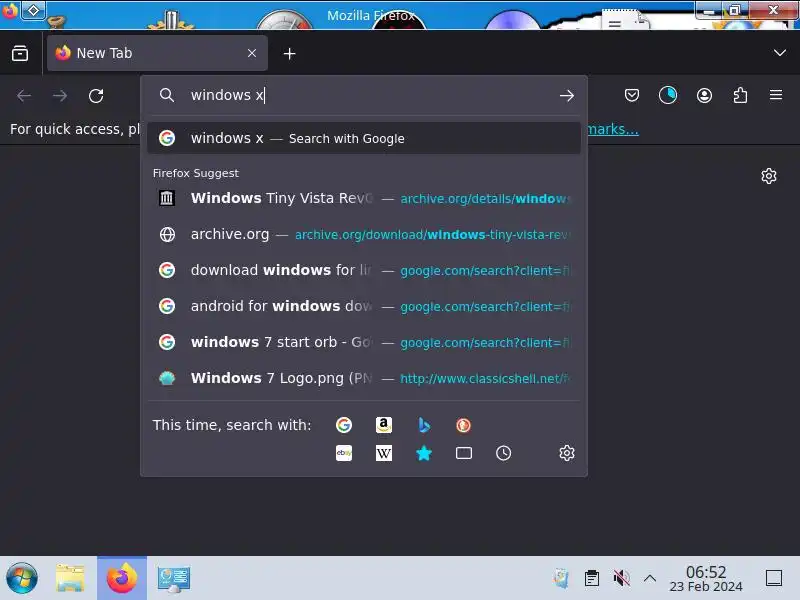Open search settings gear in dropdown
The height and width of the screenshot is (600, 800).
click(566, 453)
